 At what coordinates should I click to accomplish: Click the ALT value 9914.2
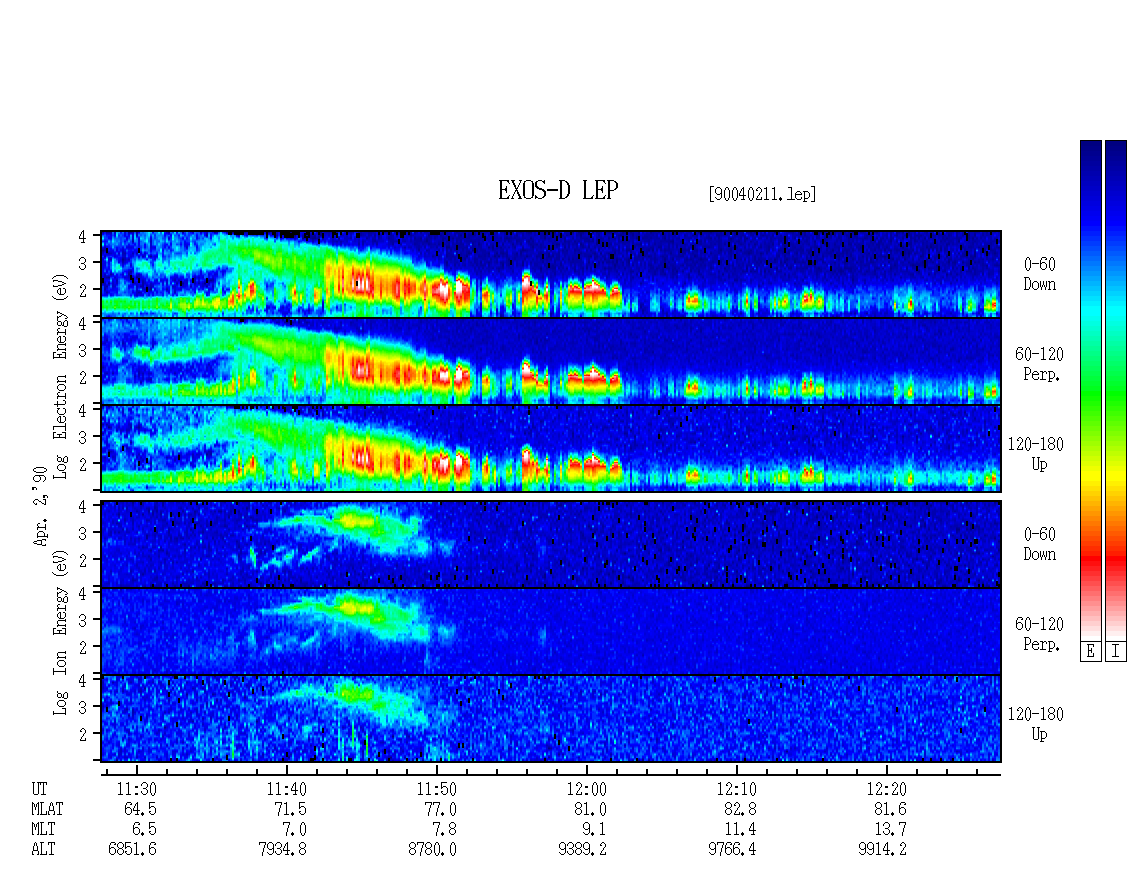pos(882,850)
